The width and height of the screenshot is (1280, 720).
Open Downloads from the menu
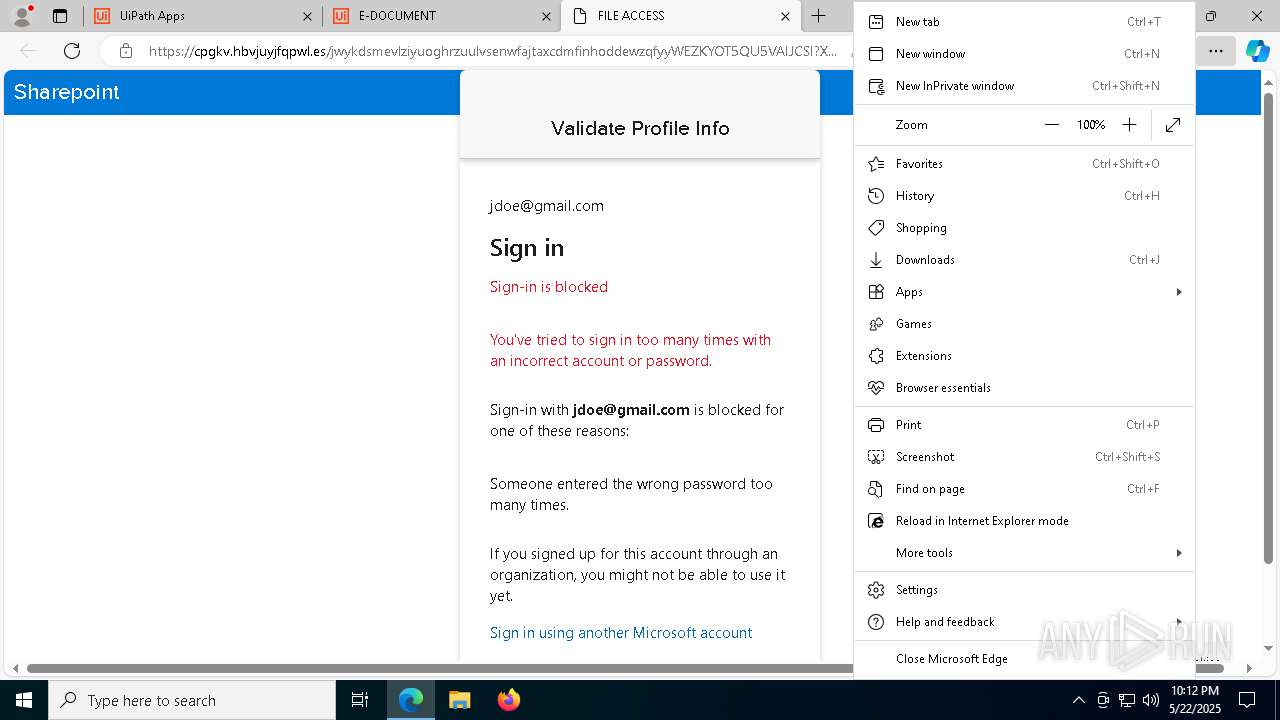(1025, 260)
